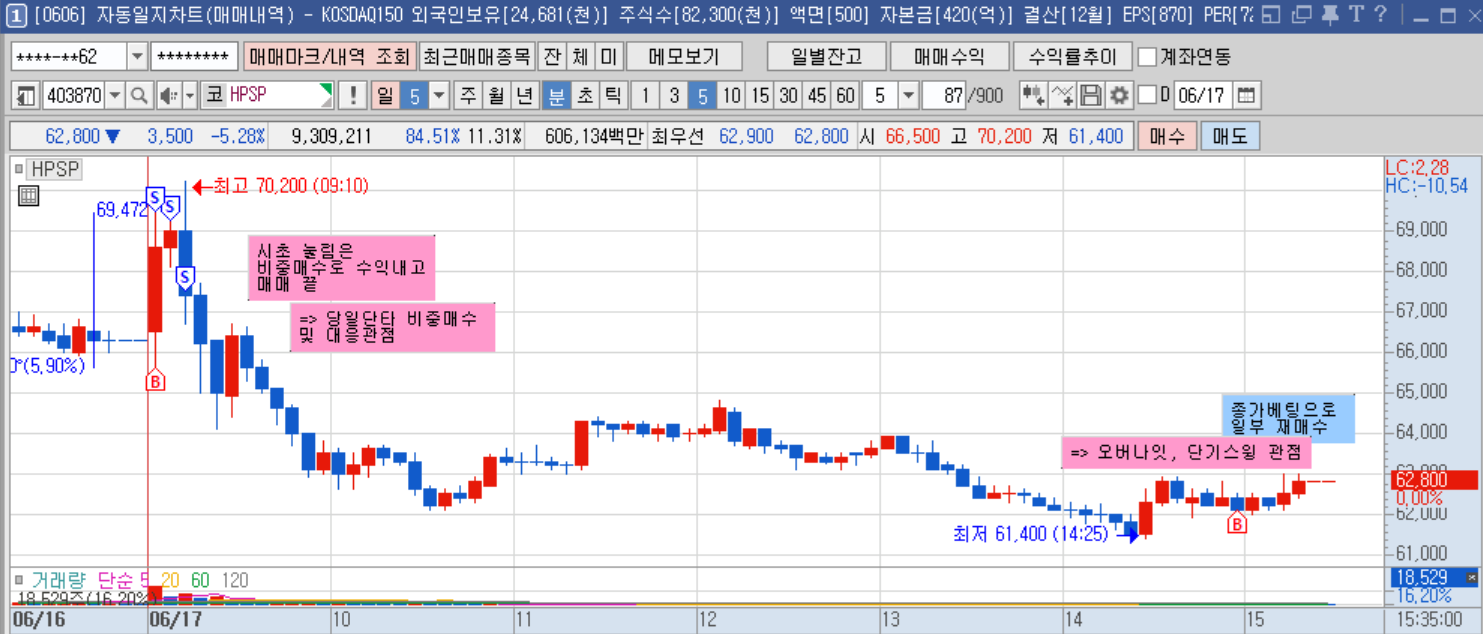The width and height of the screenshot is (1483, 634).
Task: Click the account password field
Action: (x=195, y=57)
